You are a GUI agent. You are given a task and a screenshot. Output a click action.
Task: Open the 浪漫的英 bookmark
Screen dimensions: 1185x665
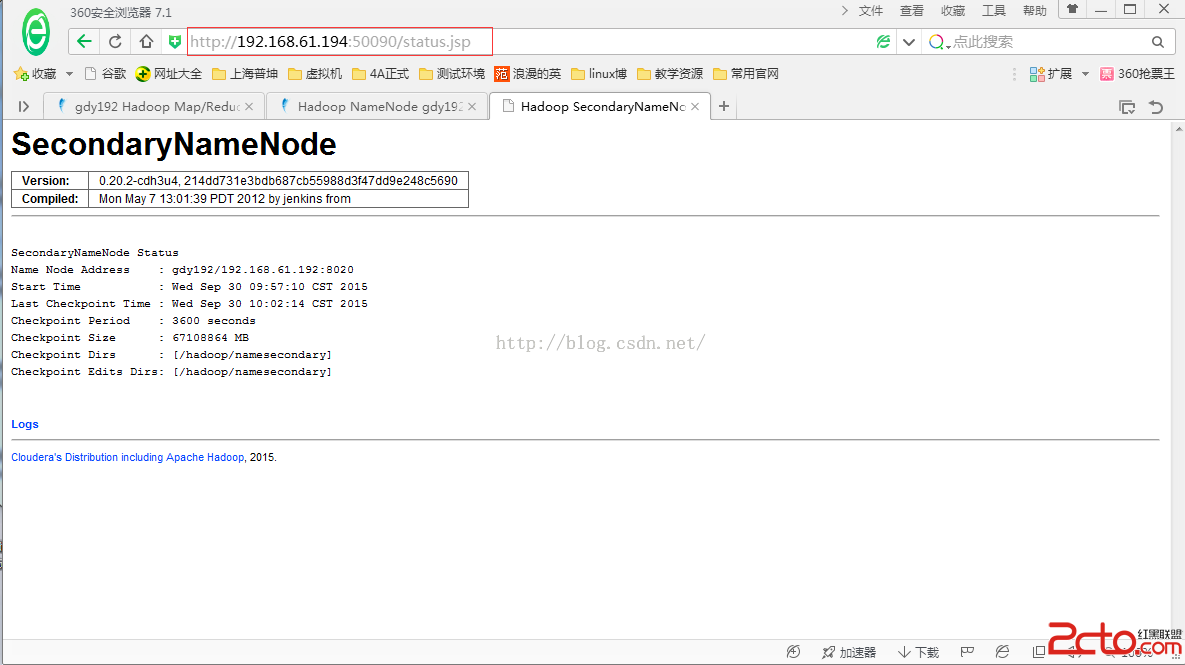(528, 73)
